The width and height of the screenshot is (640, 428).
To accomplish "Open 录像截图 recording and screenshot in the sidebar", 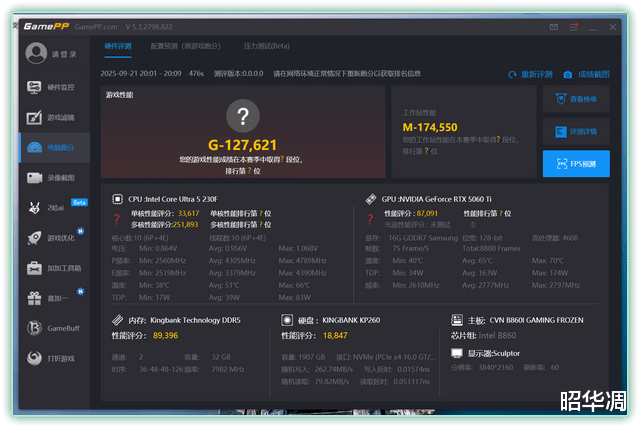I will (54, 177).
